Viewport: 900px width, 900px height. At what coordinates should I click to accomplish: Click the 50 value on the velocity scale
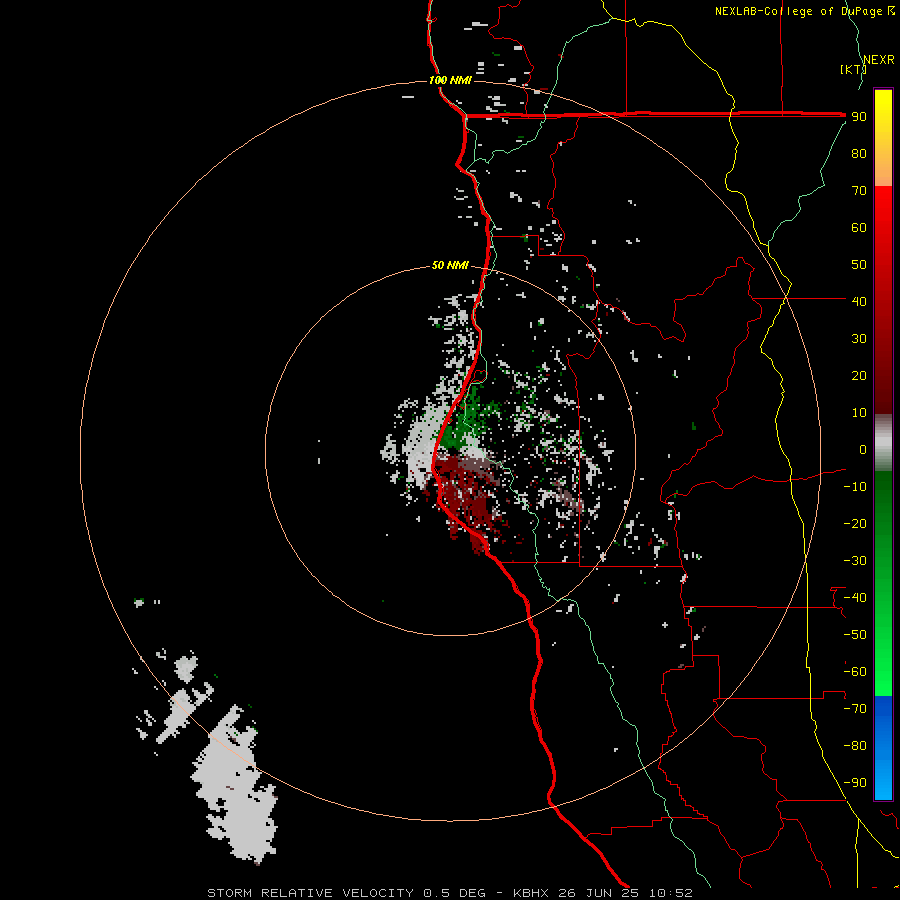click(x=859, y=265)
